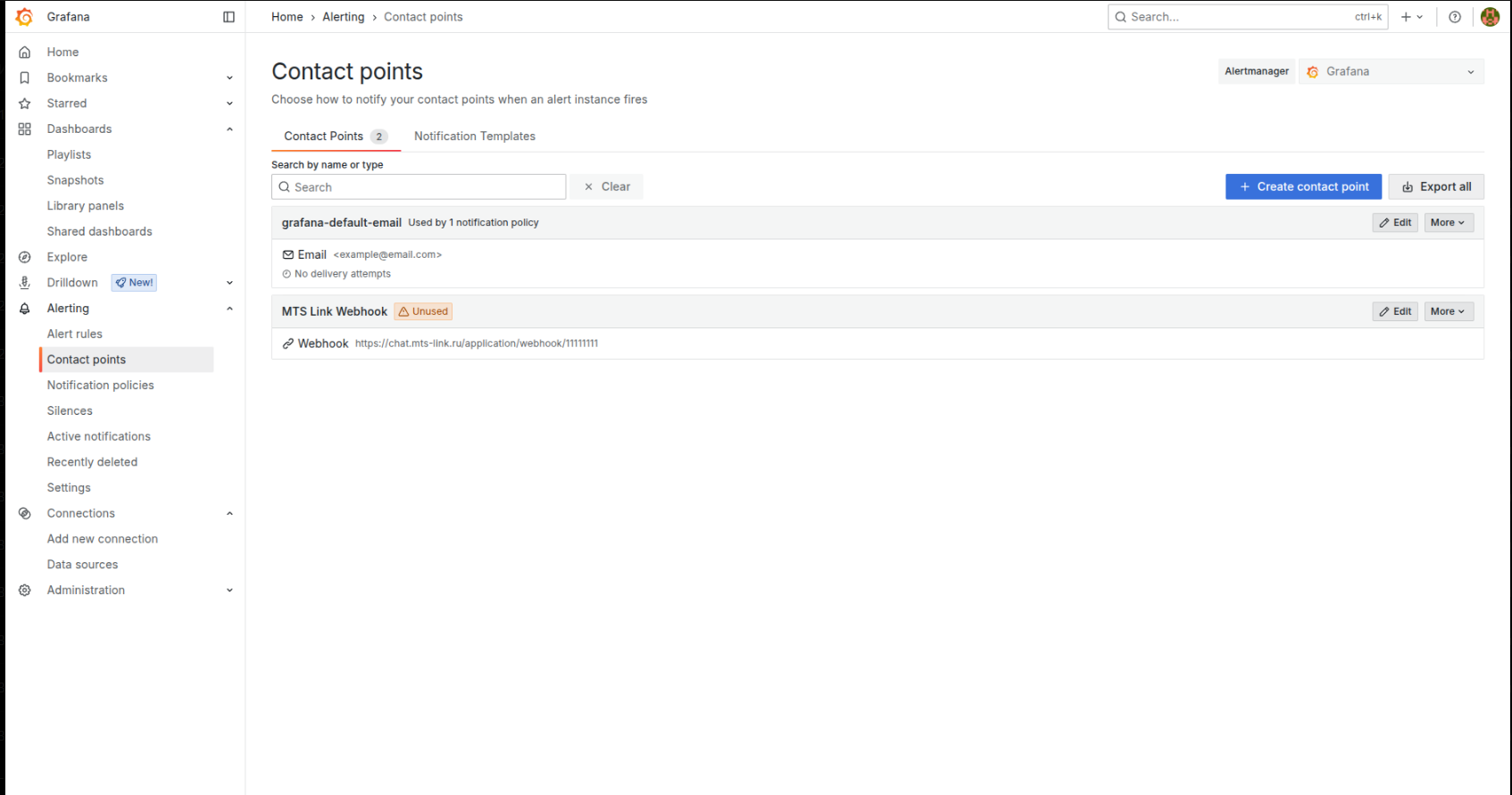Image resolution: width=1512 pixels, height=795 pixels.
Task: Click the Export all button
Action: point(1436,186)
